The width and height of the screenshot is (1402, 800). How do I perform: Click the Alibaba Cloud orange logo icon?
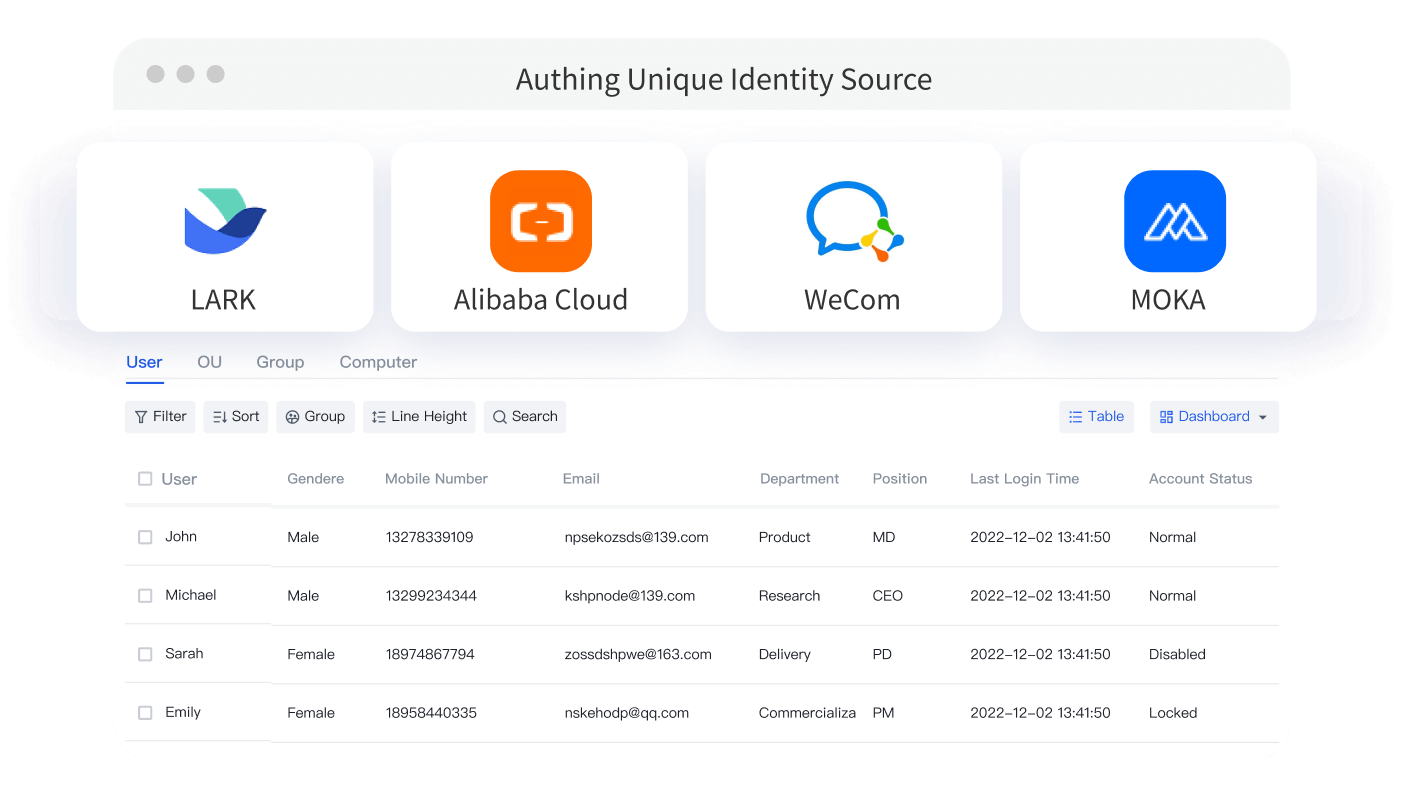coord(540,221)
